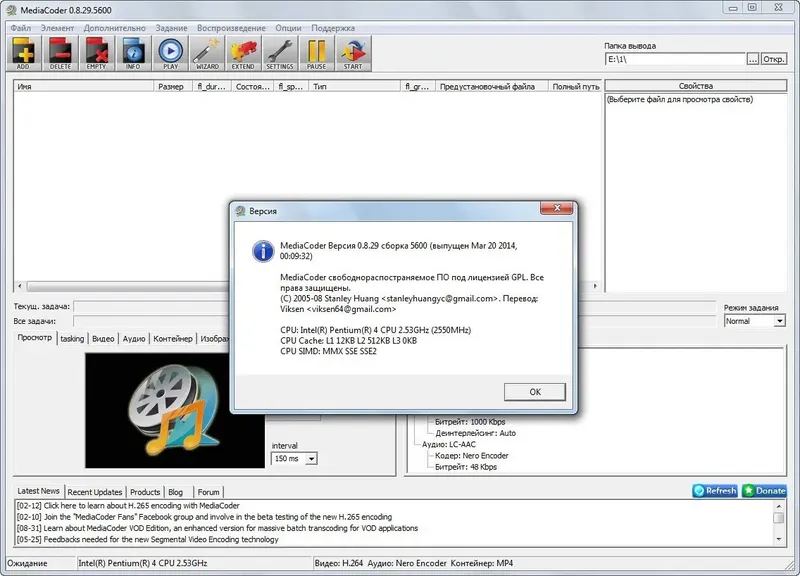Open the MediaCoder VOD Edition news item
The height and width of the screenshot is (576, 800).
[x=217, y=528]
